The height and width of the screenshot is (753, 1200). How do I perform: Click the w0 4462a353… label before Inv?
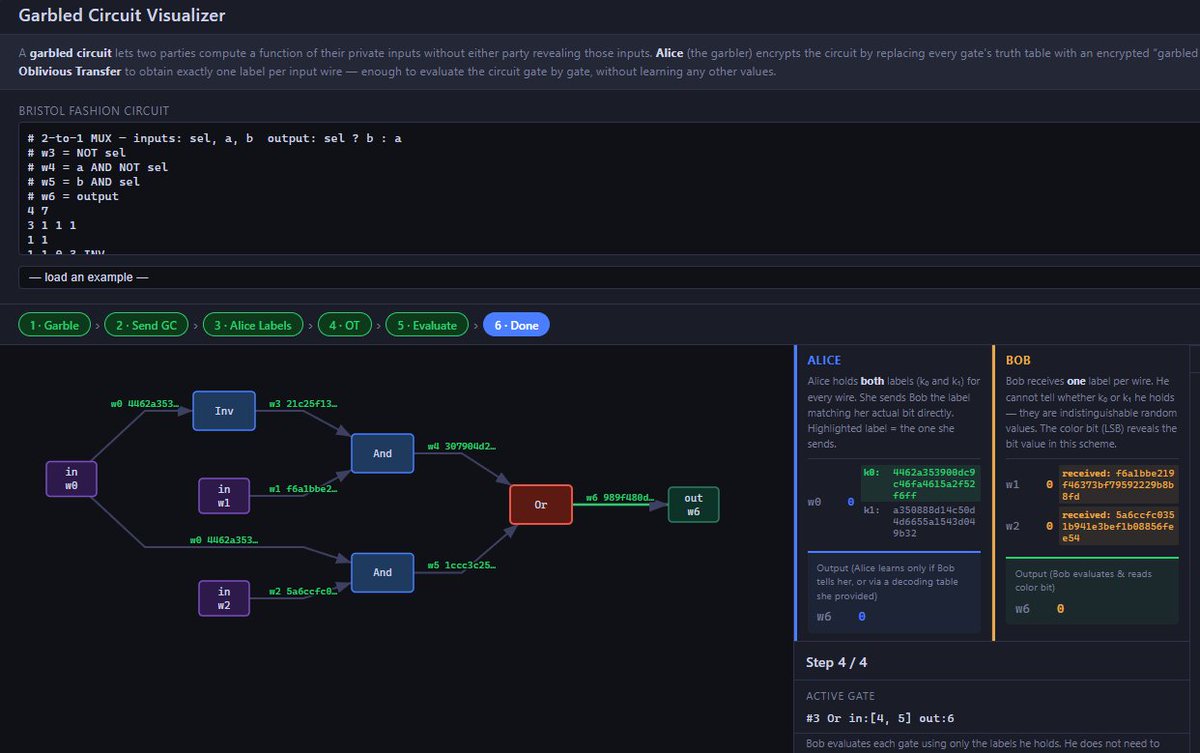click(x=145, y=404)
